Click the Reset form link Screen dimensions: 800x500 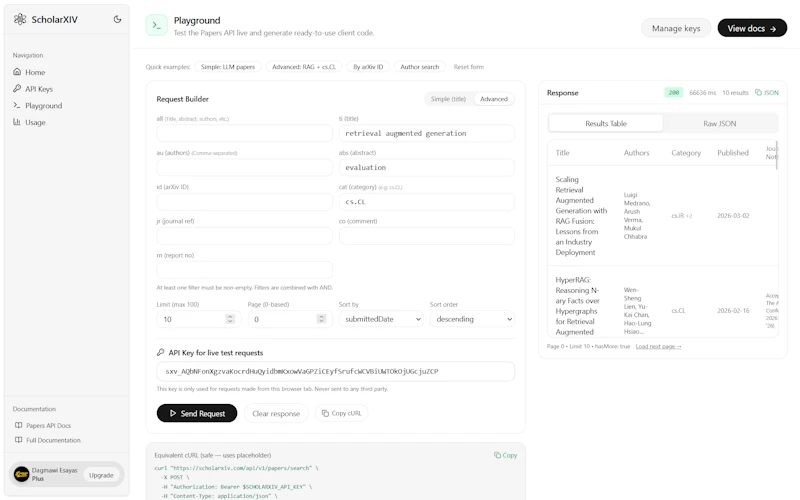(x=468, y=67)
